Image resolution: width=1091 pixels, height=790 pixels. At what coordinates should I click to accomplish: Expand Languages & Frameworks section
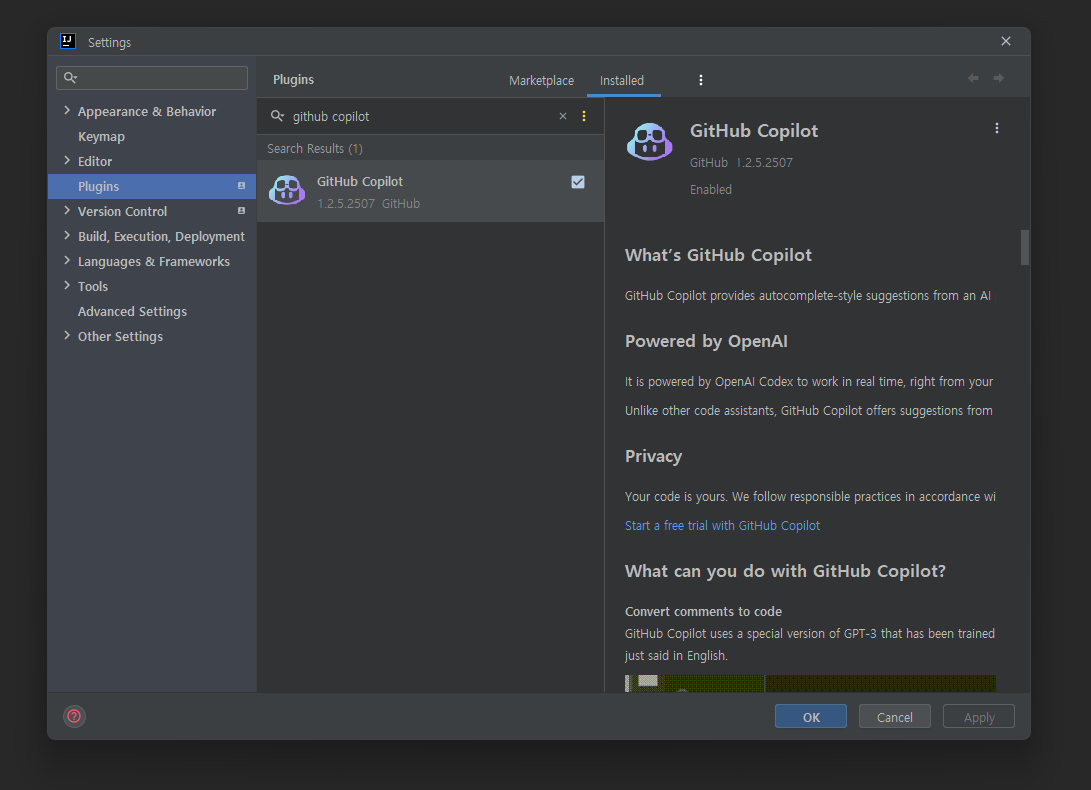click(x=67, y=261)
